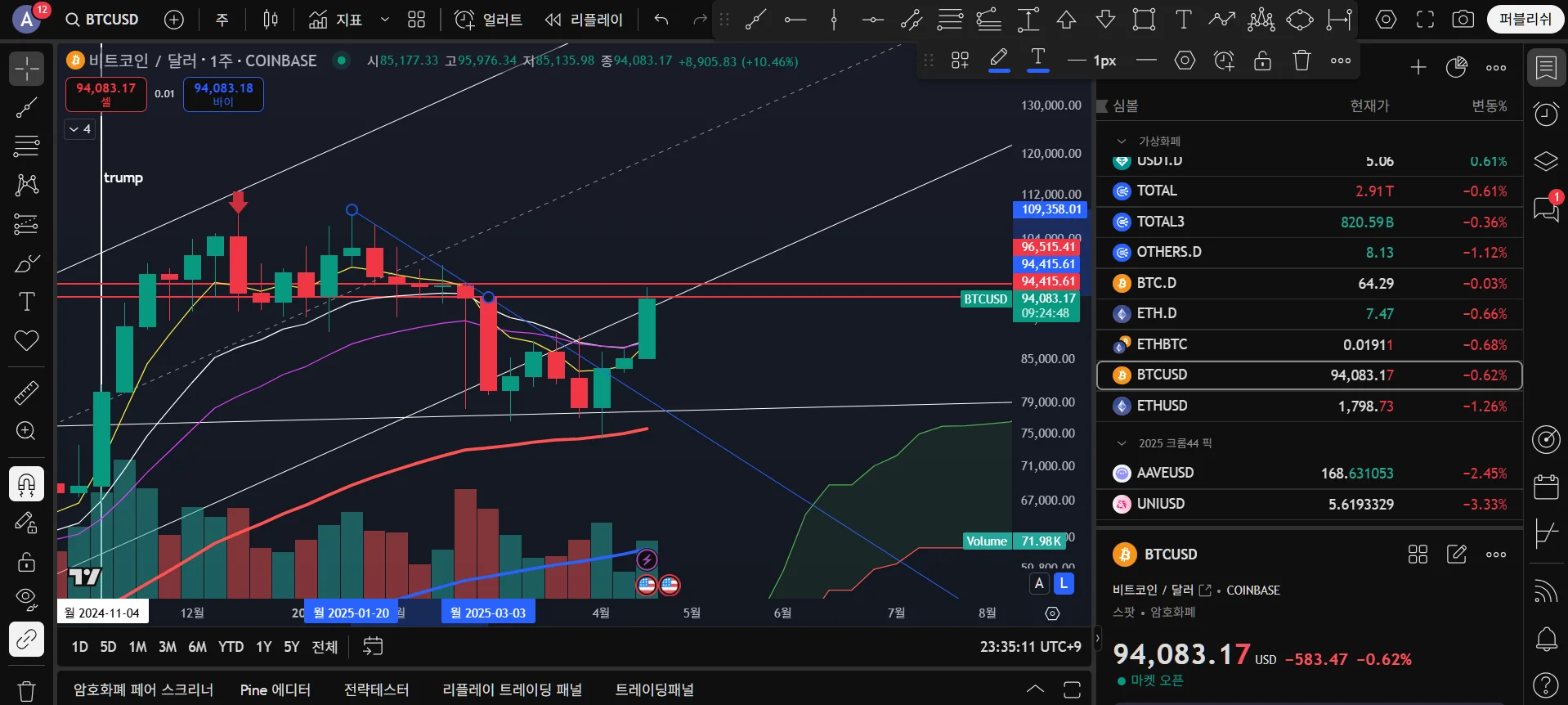This screenshot has width=1568, height=705.
Task: Take a chart snapshot with camera icon
Action: pyautogui.click(x=1463, y=20)
